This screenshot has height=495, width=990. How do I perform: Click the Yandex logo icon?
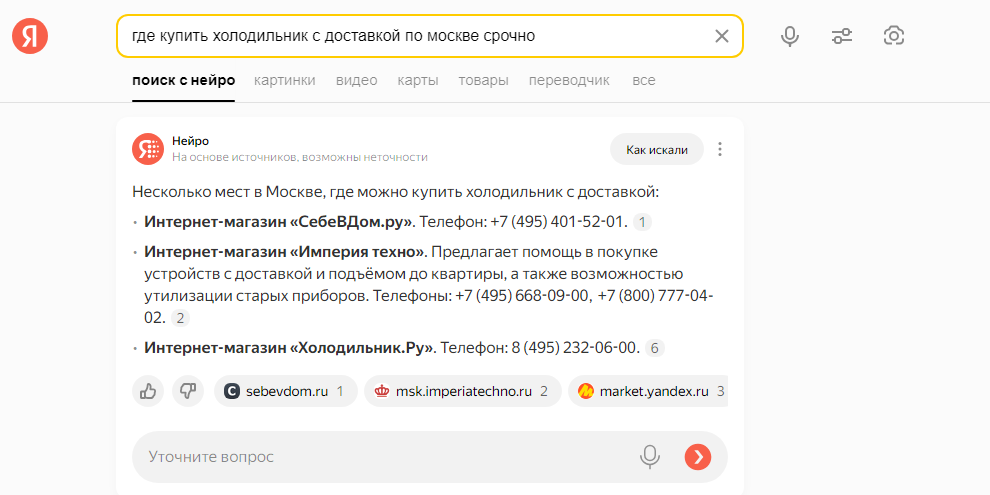coord(30,37)
